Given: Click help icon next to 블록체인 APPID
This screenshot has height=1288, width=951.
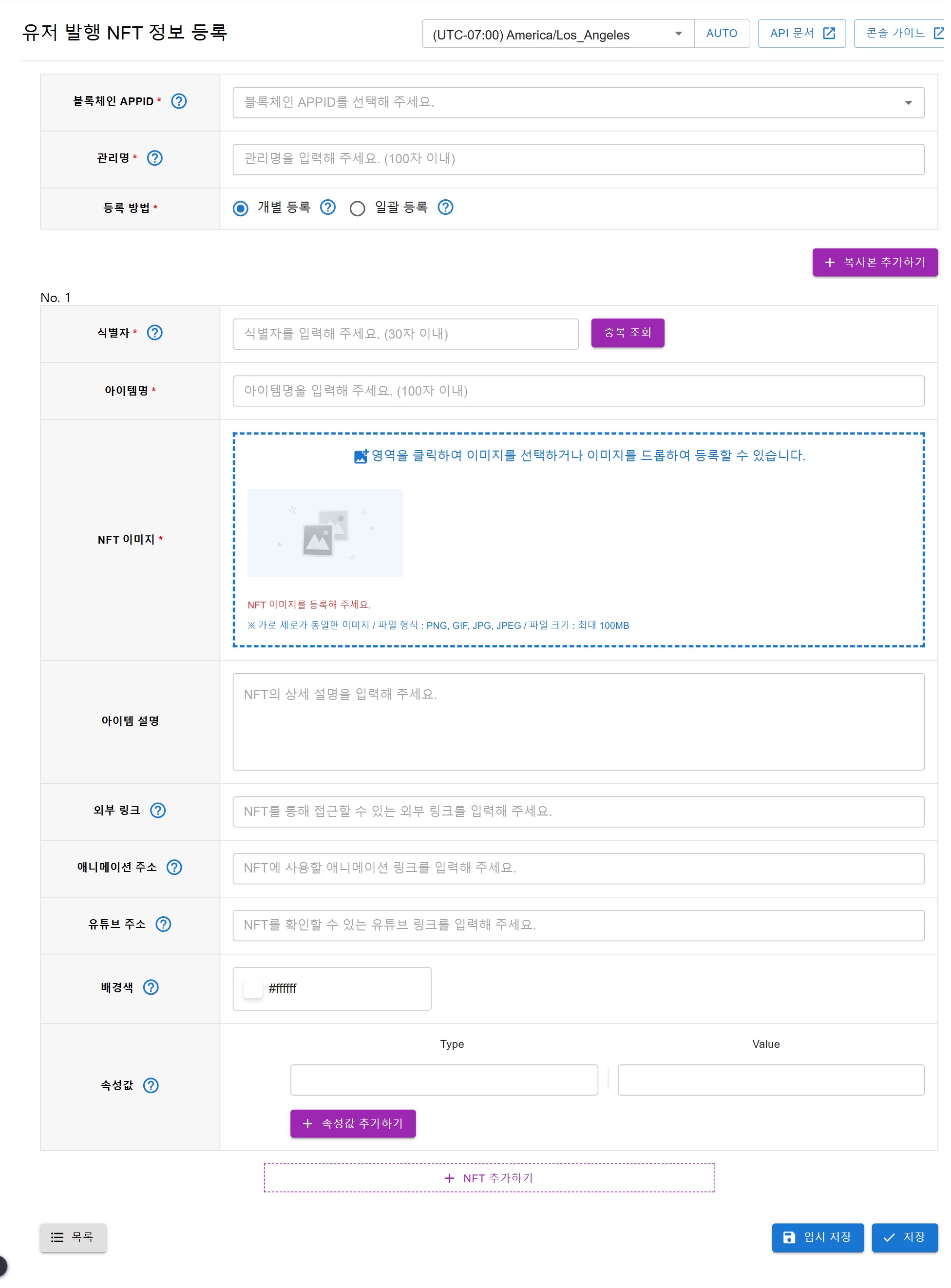Looking at the screenshot, I should coord(179,101).
